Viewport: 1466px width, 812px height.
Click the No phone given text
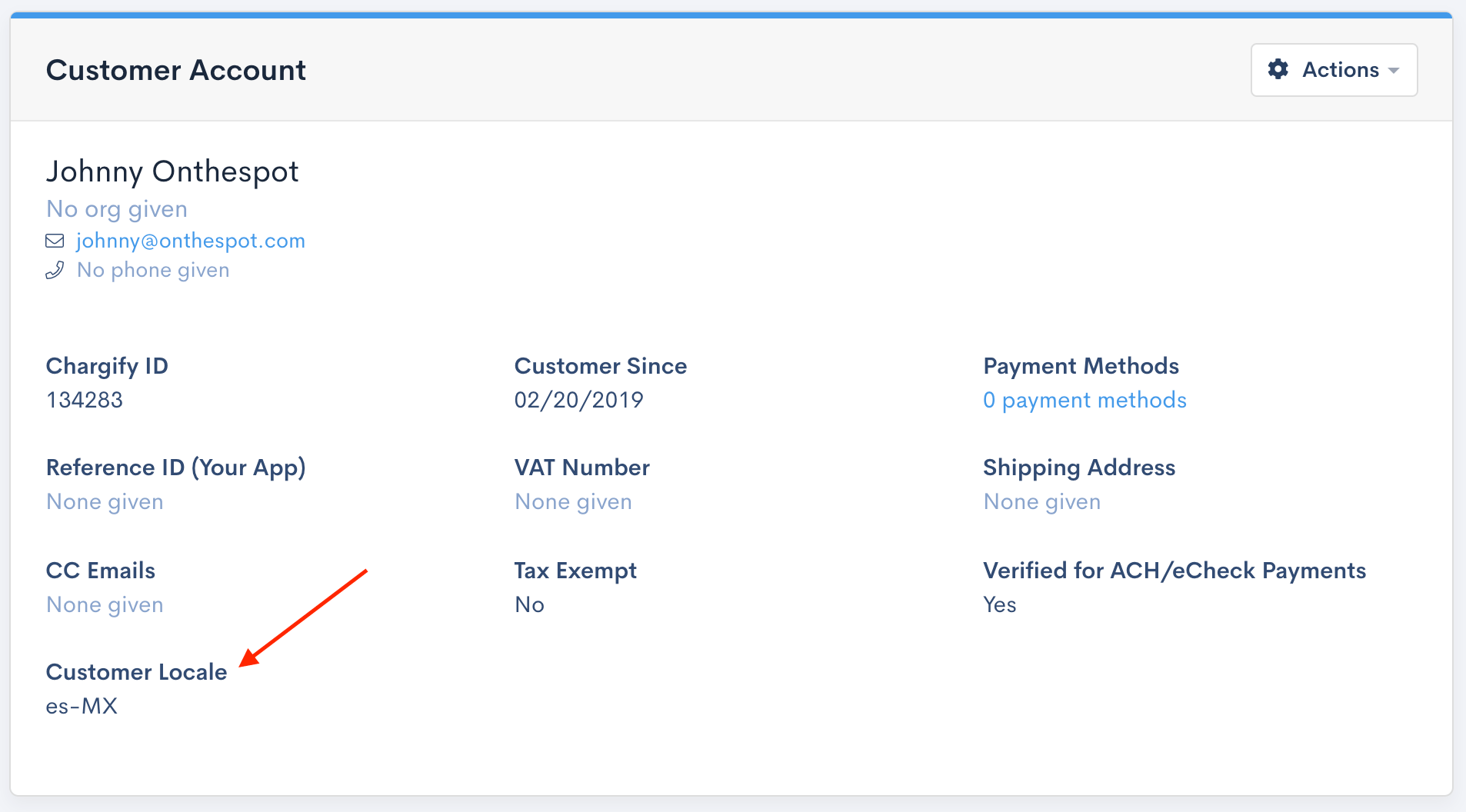152,269
